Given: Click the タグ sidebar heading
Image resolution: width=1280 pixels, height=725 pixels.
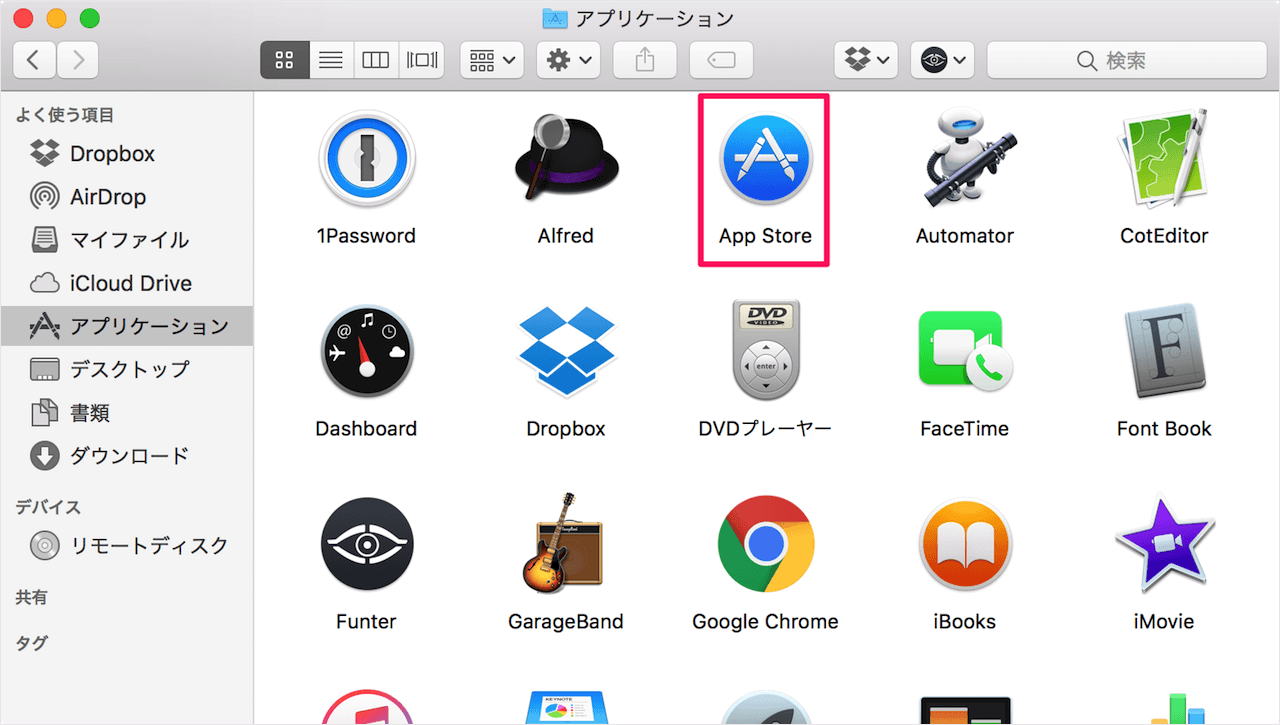Looking at the screenshot, I should point(31,643).
